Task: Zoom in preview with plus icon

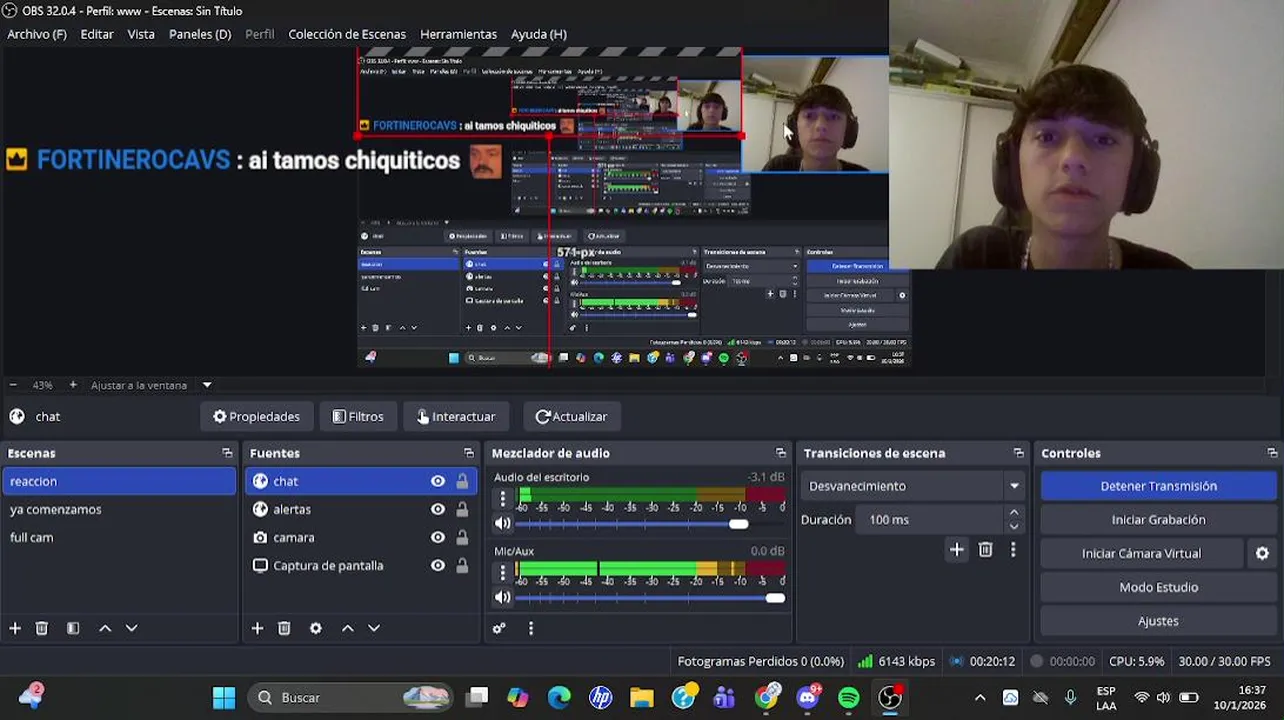Action: pyautogui.click(x=73, y=385)
